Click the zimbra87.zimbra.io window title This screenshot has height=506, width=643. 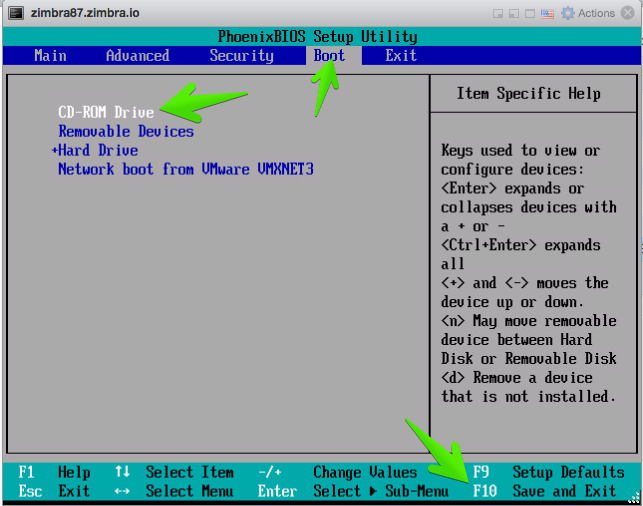(x=85, y=13)
